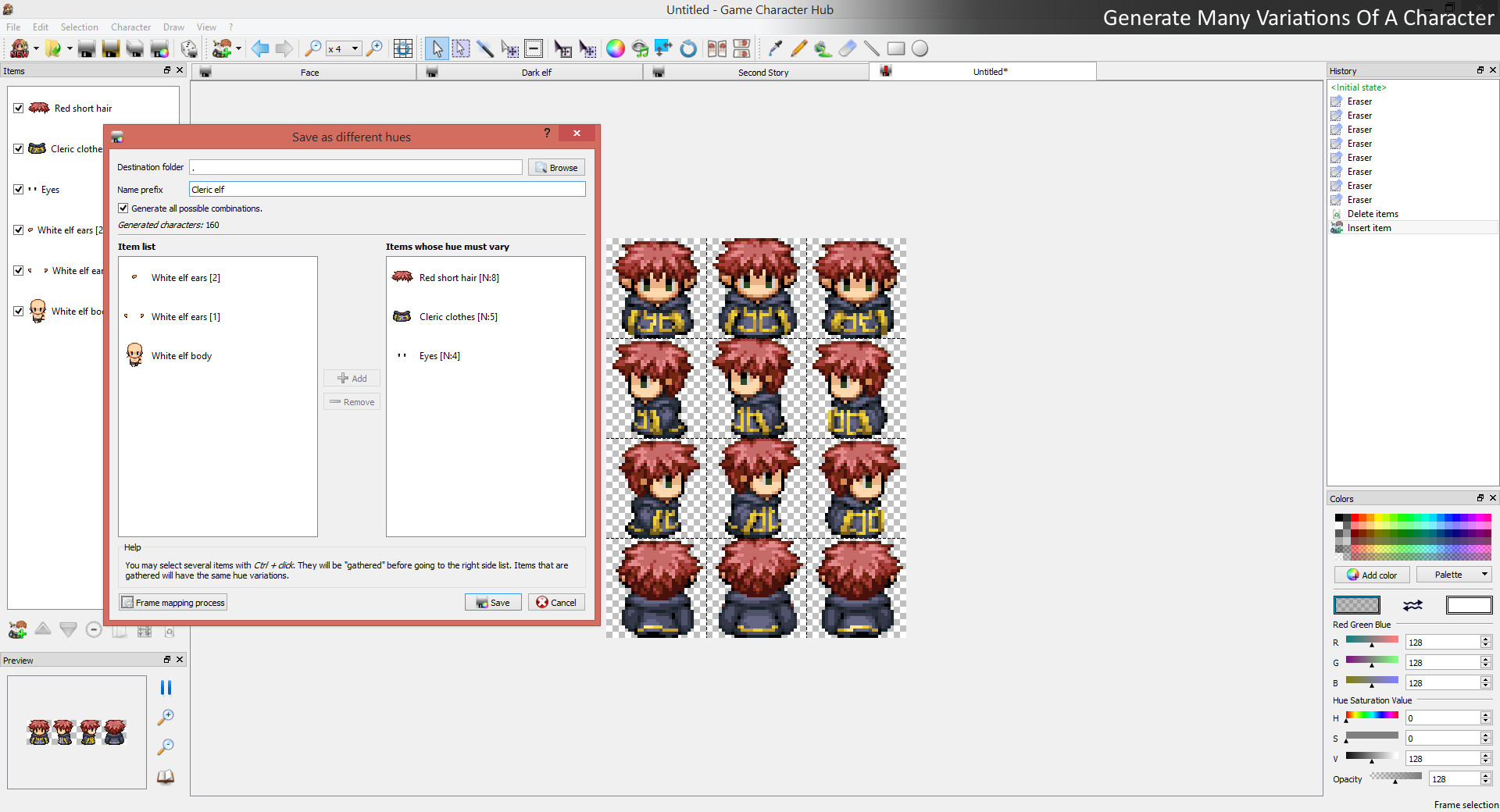Select the Pencil drawing tool

pyautogui.click(x=798, y=48)
